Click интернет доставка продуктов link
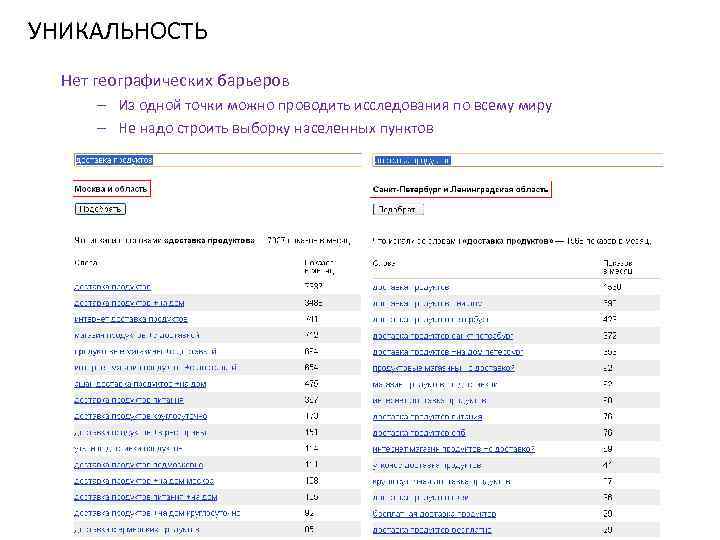This screenshot has height=540, width=720. [130, 318]
